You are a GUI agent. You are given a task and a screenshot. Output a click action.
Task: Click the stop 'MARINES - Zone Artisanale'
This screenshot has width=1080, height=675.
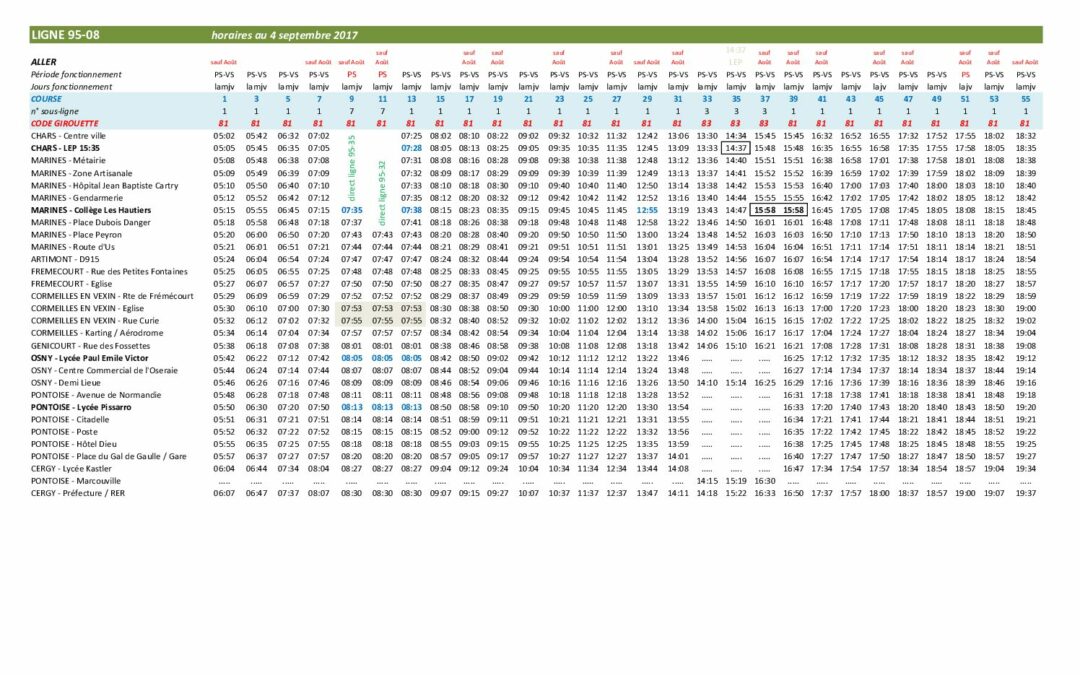[81, 174]
